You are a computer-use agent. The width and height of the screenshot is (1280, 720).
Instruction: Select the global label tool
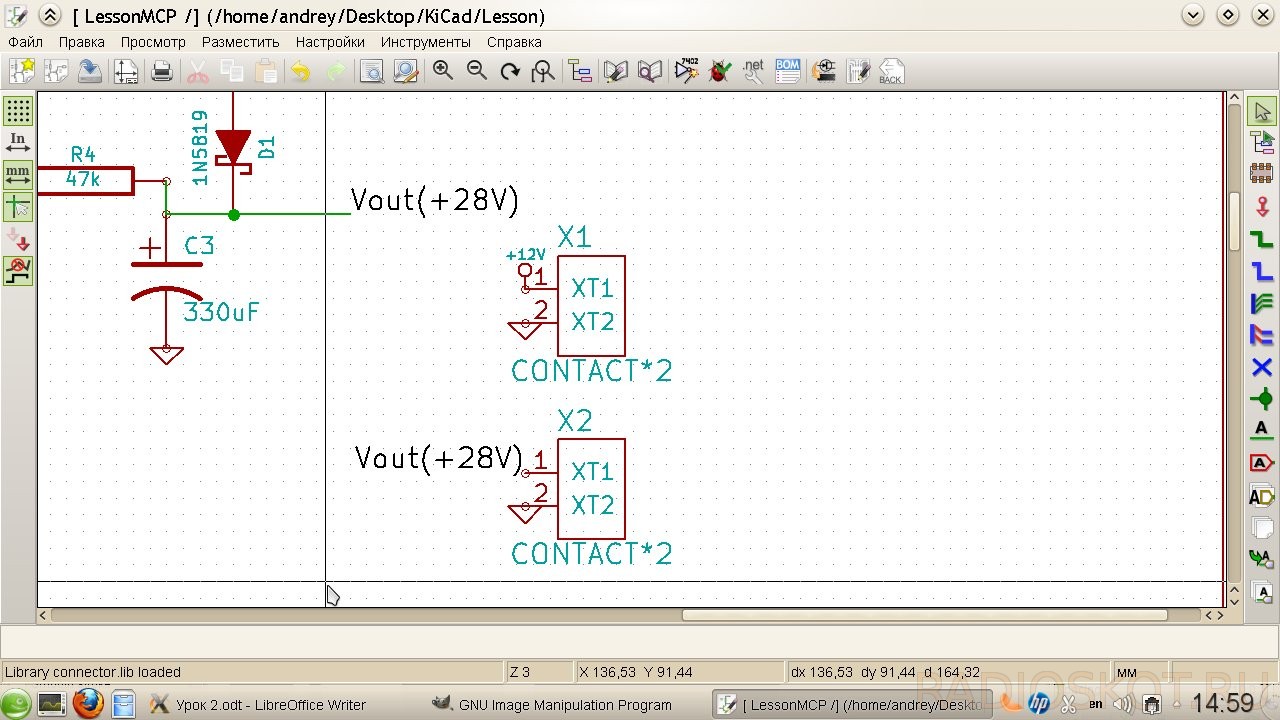pos(1262,463)
